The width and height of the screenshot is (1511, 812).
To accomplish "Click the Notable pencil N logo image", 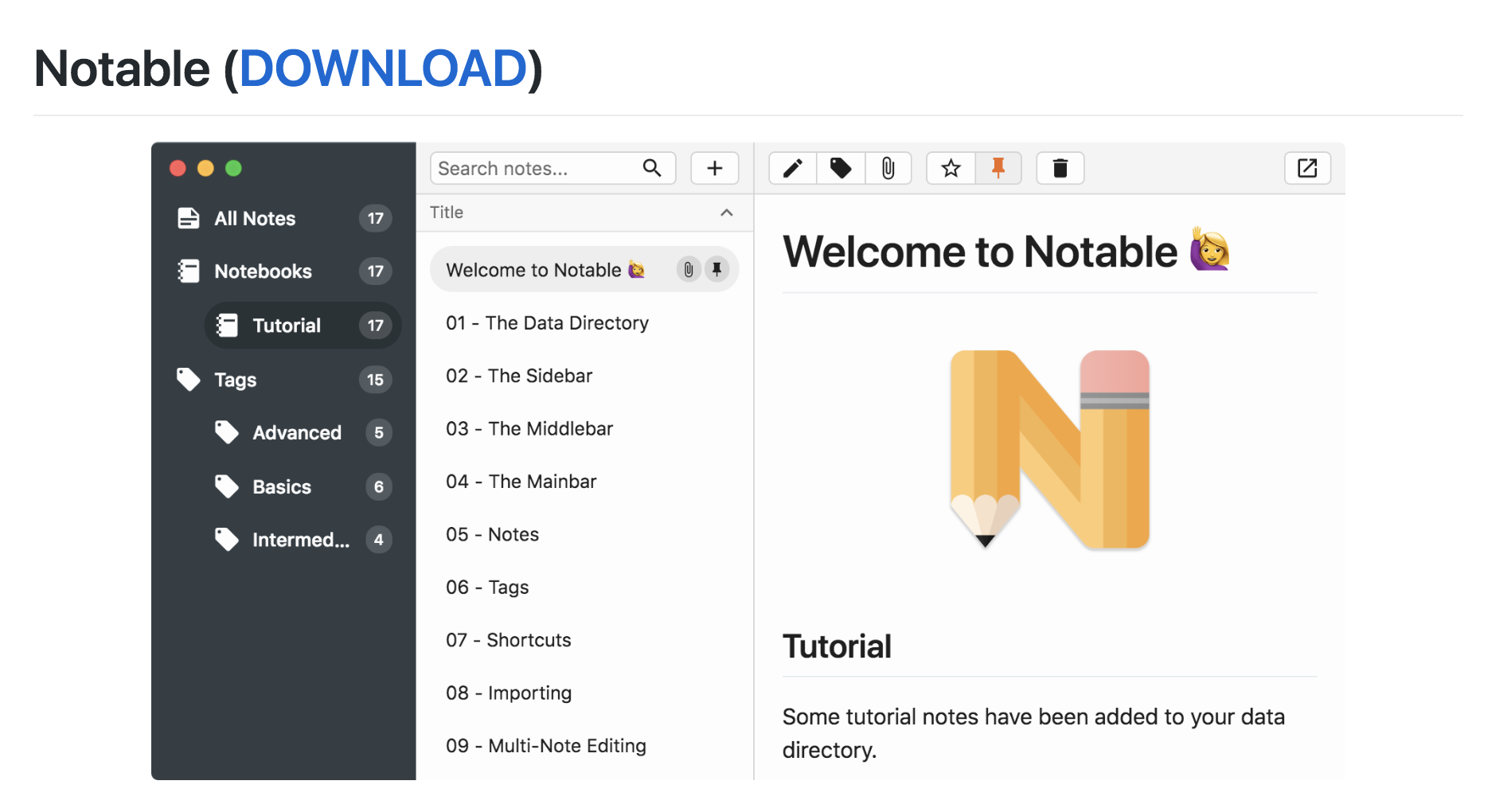I will coord(1049,449).
